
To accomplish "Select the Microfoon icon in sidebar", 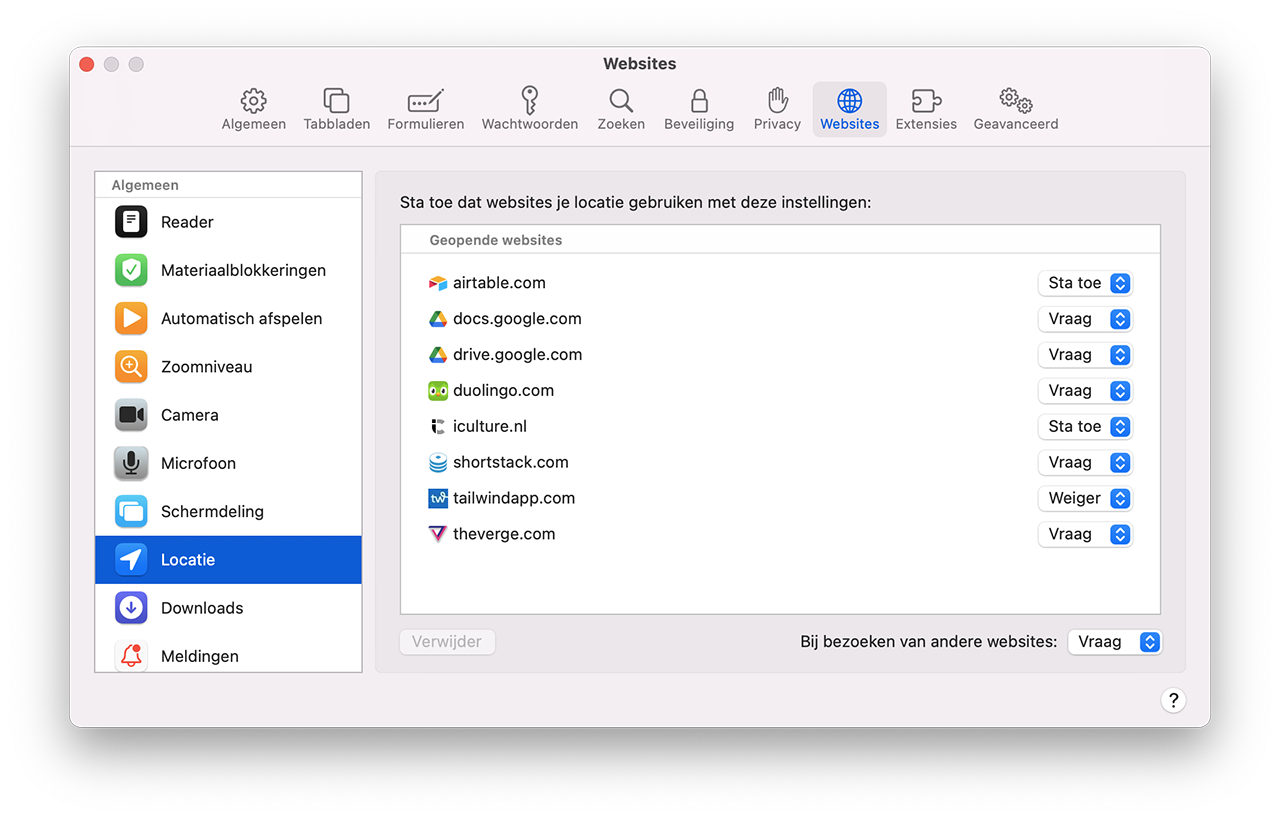I will pos(131,463).
